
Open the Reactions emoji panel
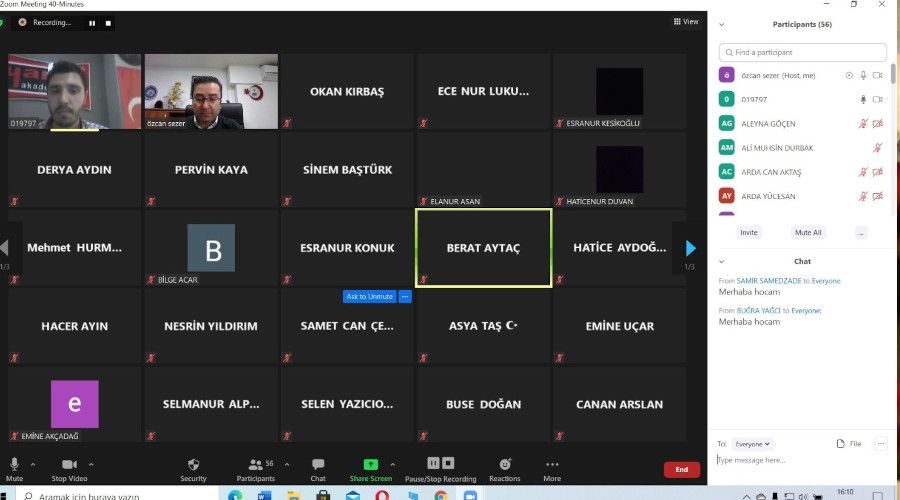coord(505,465)
